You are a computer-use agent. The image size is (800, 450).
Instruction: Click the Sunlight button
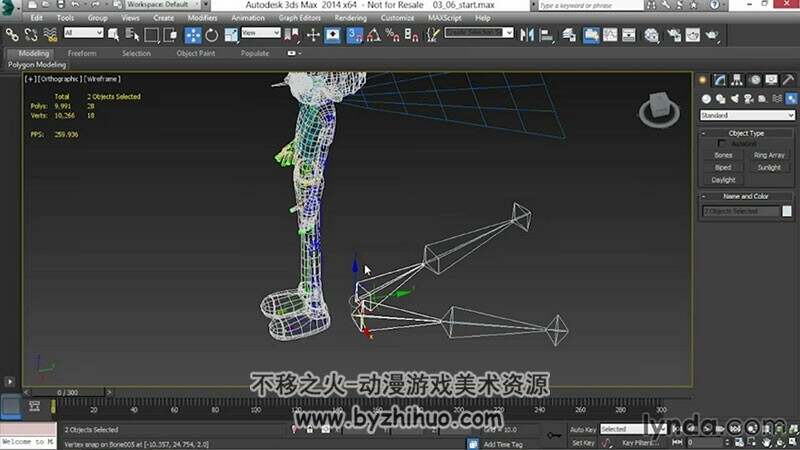click(769, 167)
